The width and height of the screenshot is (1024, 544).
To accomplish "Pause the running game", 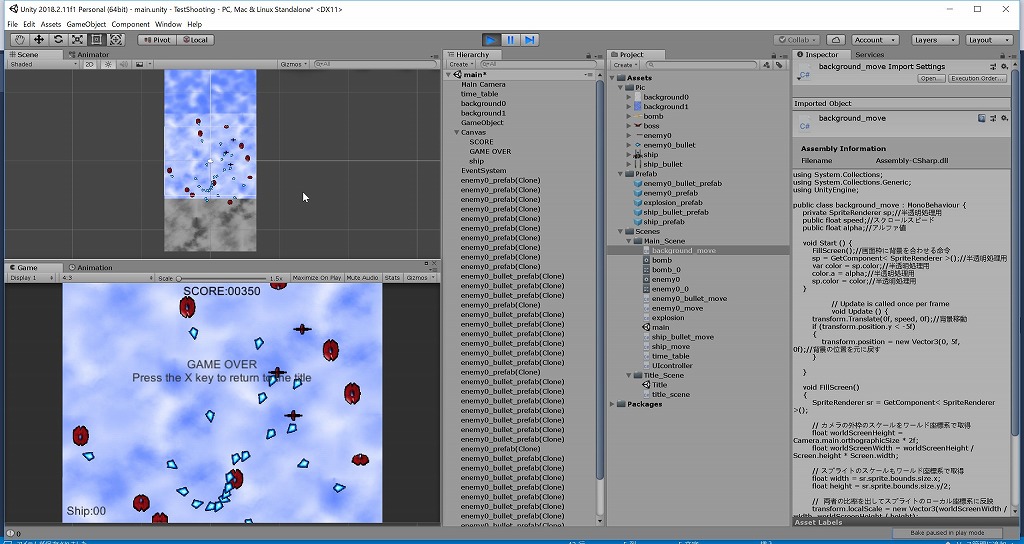I will tap(510, 40).
